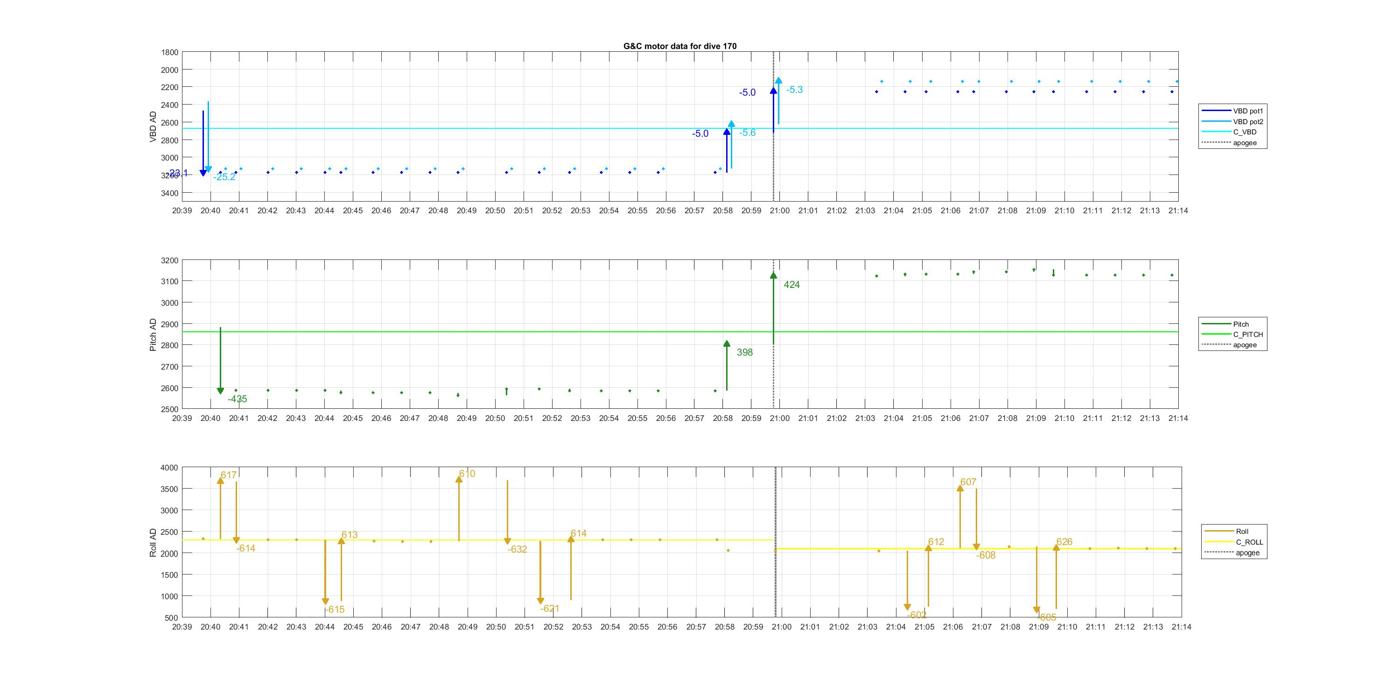Click the '614' roll data label
1400x693 pixels.
[579, 534]
